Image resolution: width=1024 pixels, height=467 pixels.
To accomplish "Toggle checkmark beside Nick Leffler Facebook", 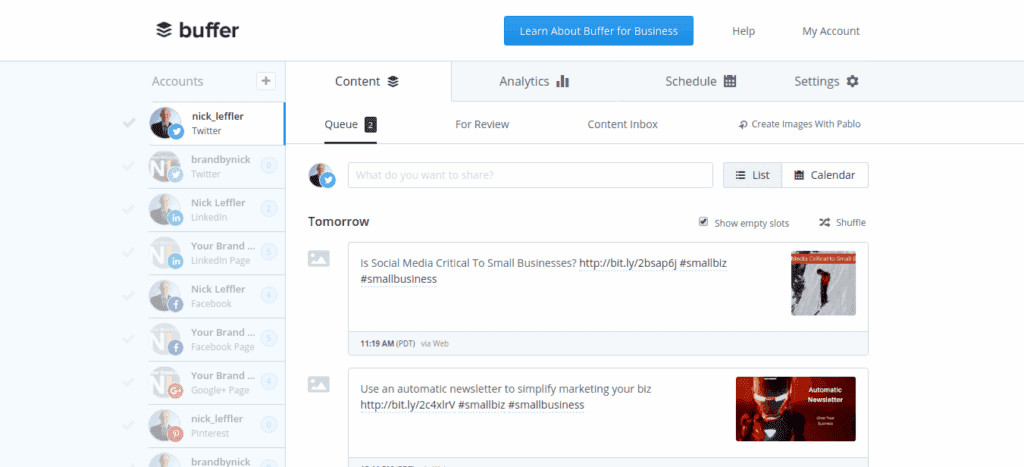I will pyautogui.click(x=129, y=295).
